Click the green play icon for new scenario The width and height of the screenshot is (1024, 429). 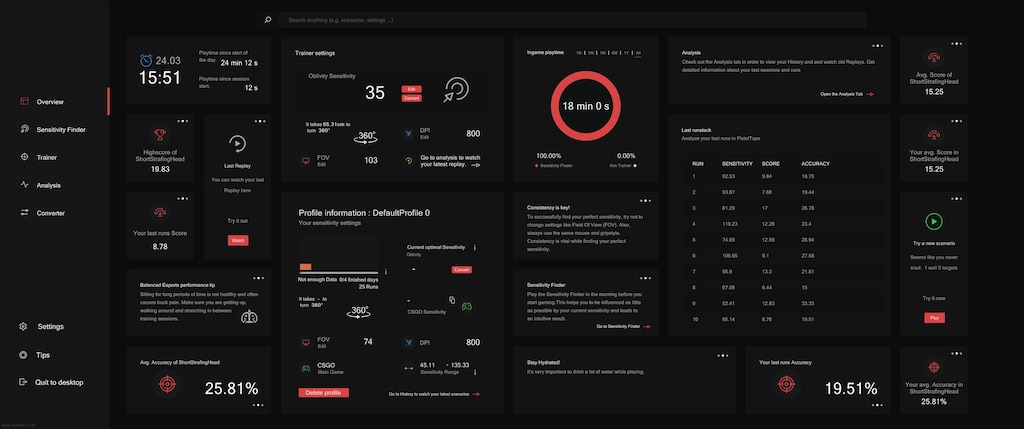coord(934,221)
